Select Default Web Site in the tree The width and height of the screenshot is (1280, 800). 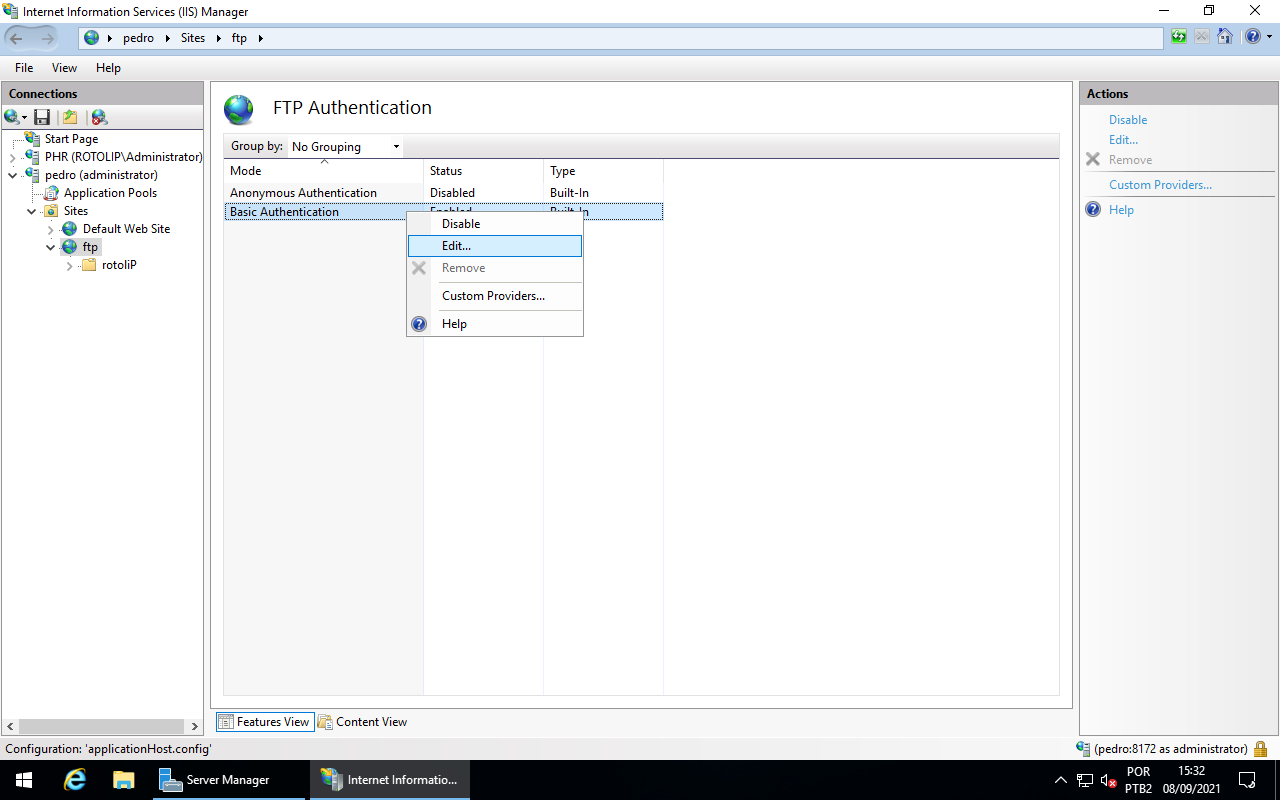coord(126,229)
